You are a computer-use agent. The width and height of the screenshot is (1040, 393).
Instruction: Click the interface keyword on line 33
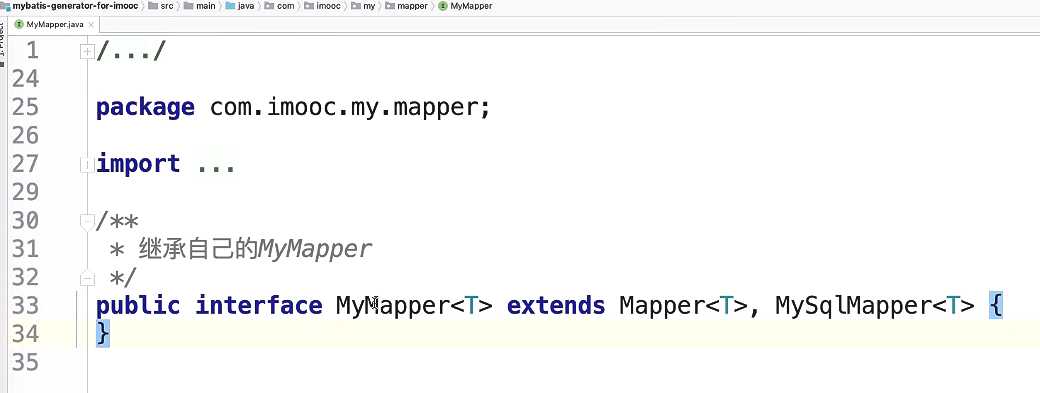tap(259, 306)
